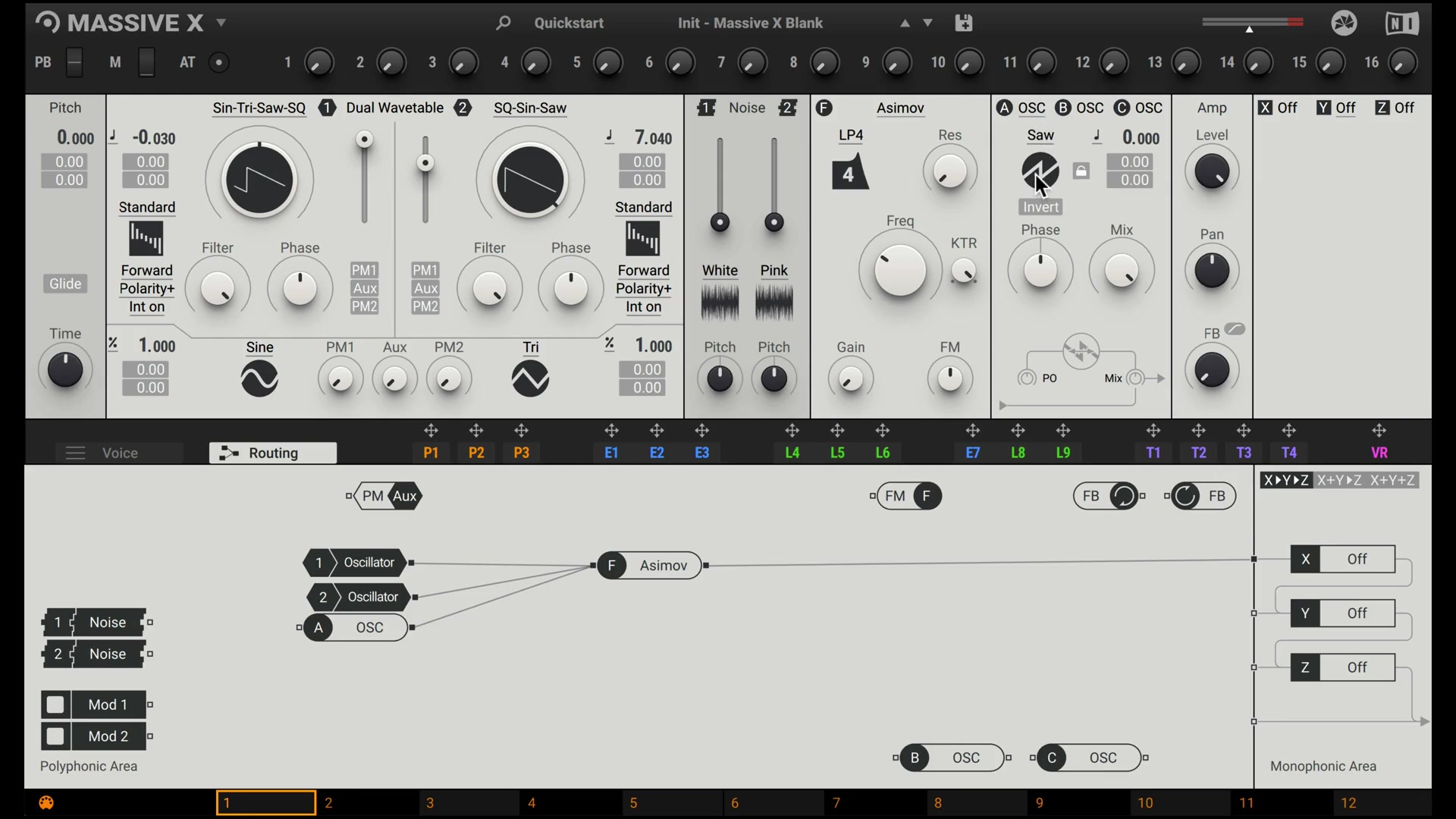The height and width of the screenshot is (819, 1456).
Task: Open the Asimov filter type menu
Action: point(900,108)
